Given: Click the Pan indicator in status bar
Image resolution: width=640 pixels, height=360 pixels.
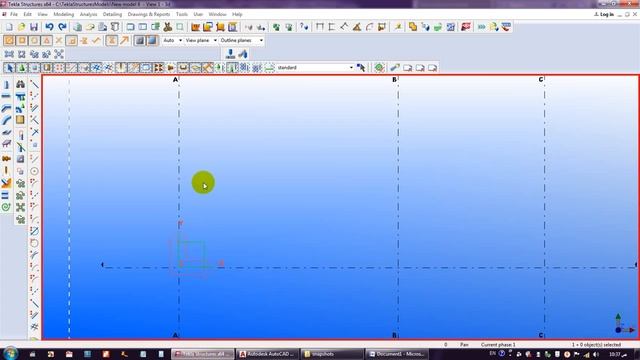Looking at the screenshot, I should [x=464, y=345].
